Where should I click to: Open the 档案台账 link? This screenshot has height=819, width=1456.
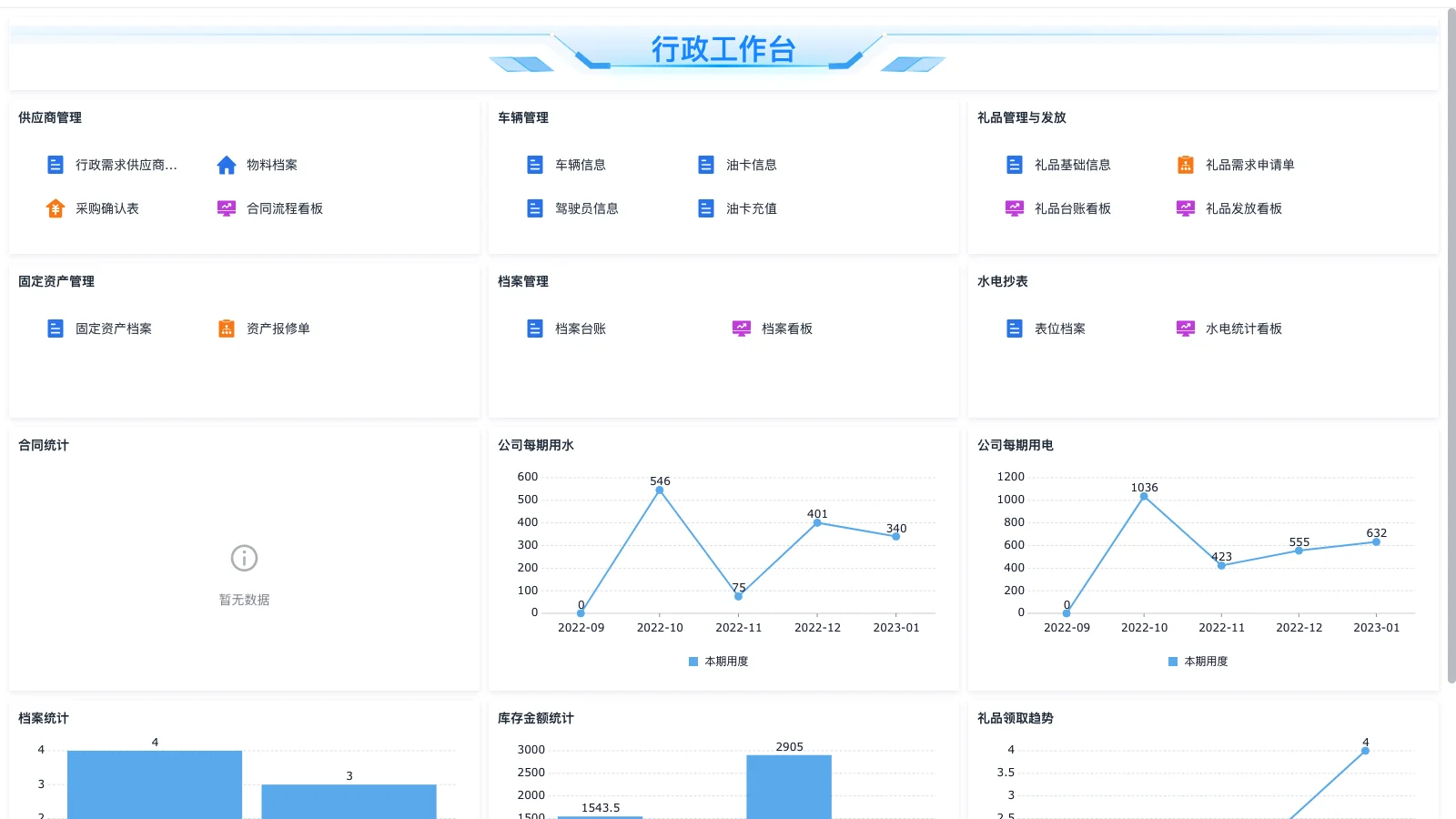click(x=581, y=329)
